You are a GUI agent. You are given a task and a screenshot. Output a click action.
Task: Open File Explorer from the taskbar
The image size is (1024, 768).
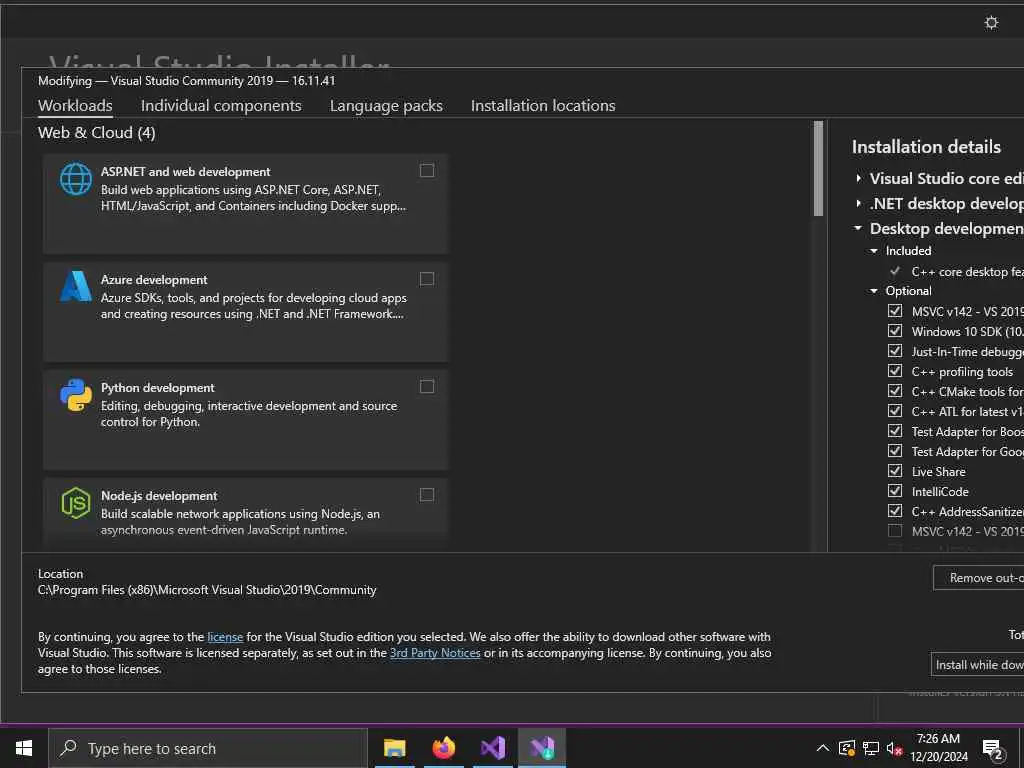pyautogui.click(x=394, y=748)
